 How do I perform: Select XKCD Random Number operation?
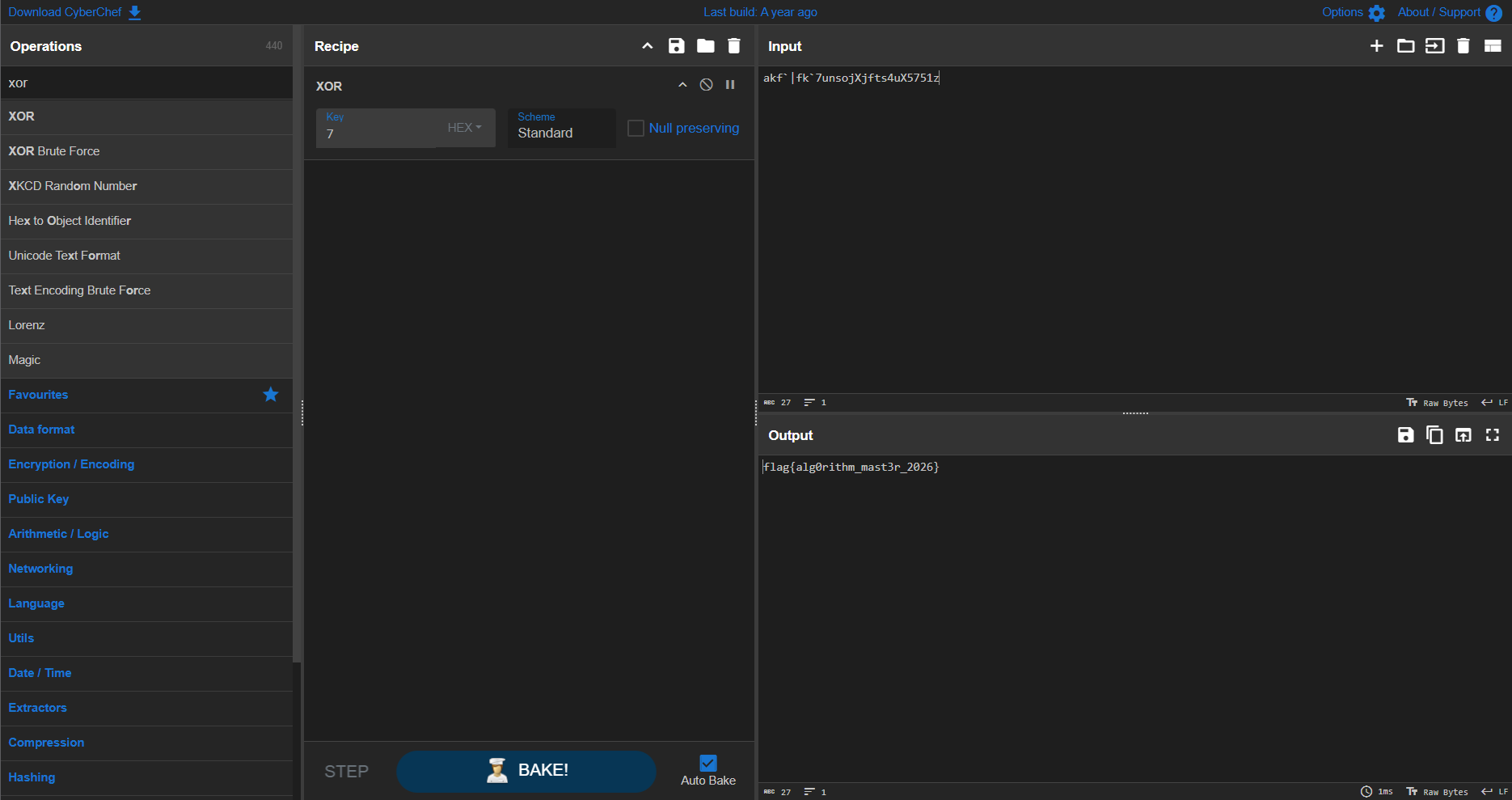click(x=146, y=186)
